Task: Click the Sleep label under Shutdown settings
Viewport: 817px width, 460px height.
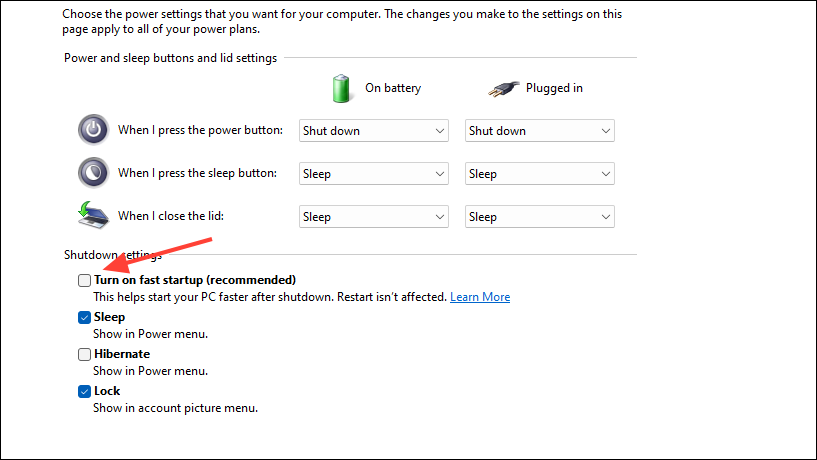Action: (109, 317)
